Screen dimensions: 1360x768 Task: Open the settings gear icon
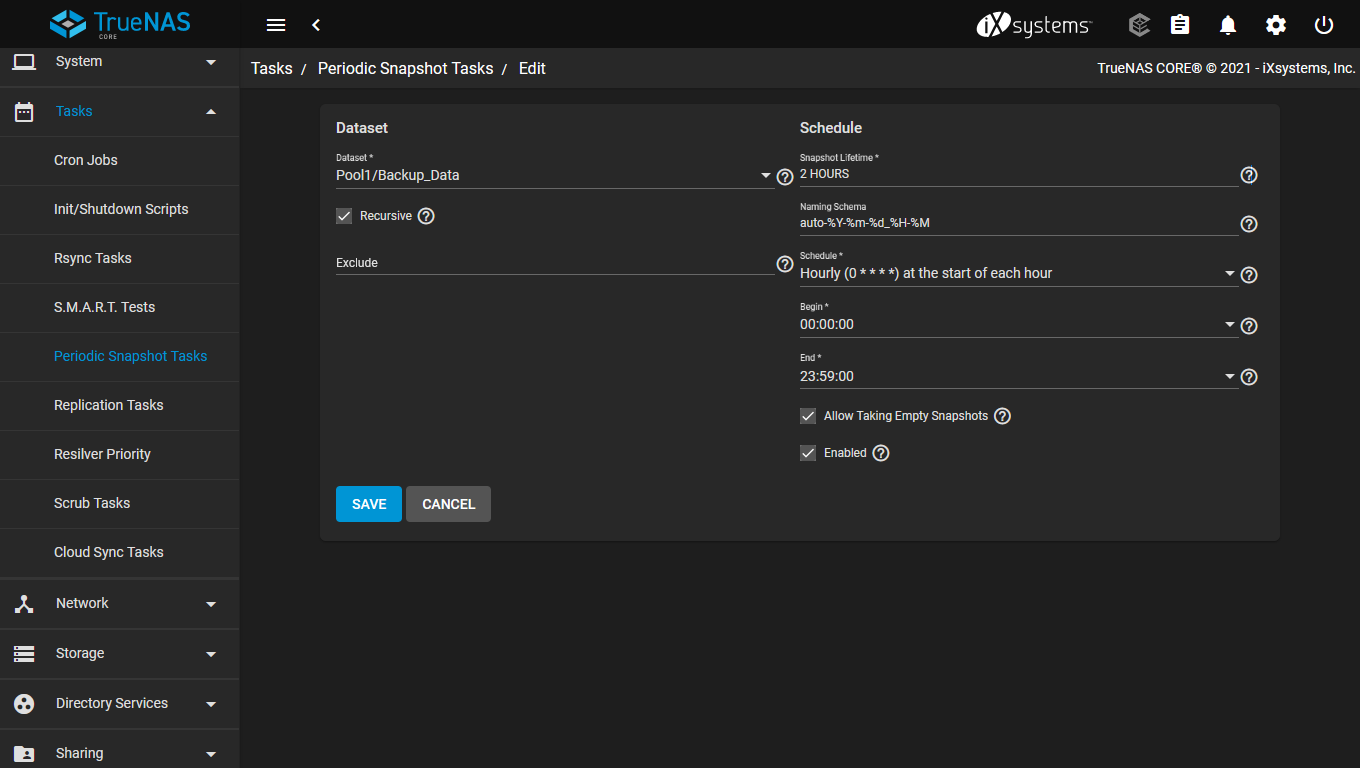coord(1276,25)
